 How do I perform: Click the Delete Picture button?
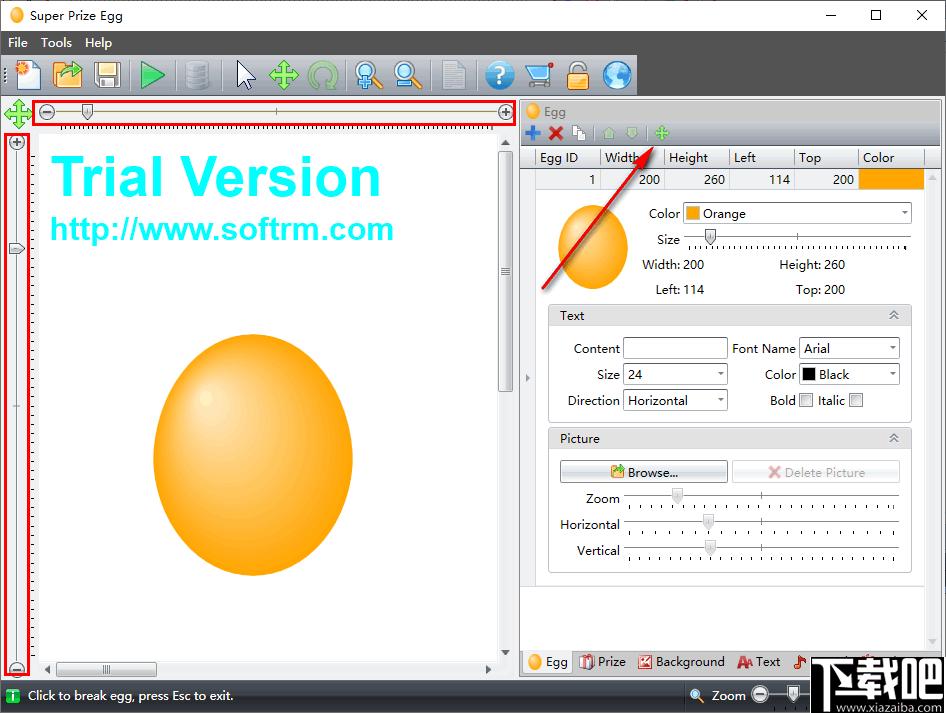click(x=816, y=472)
